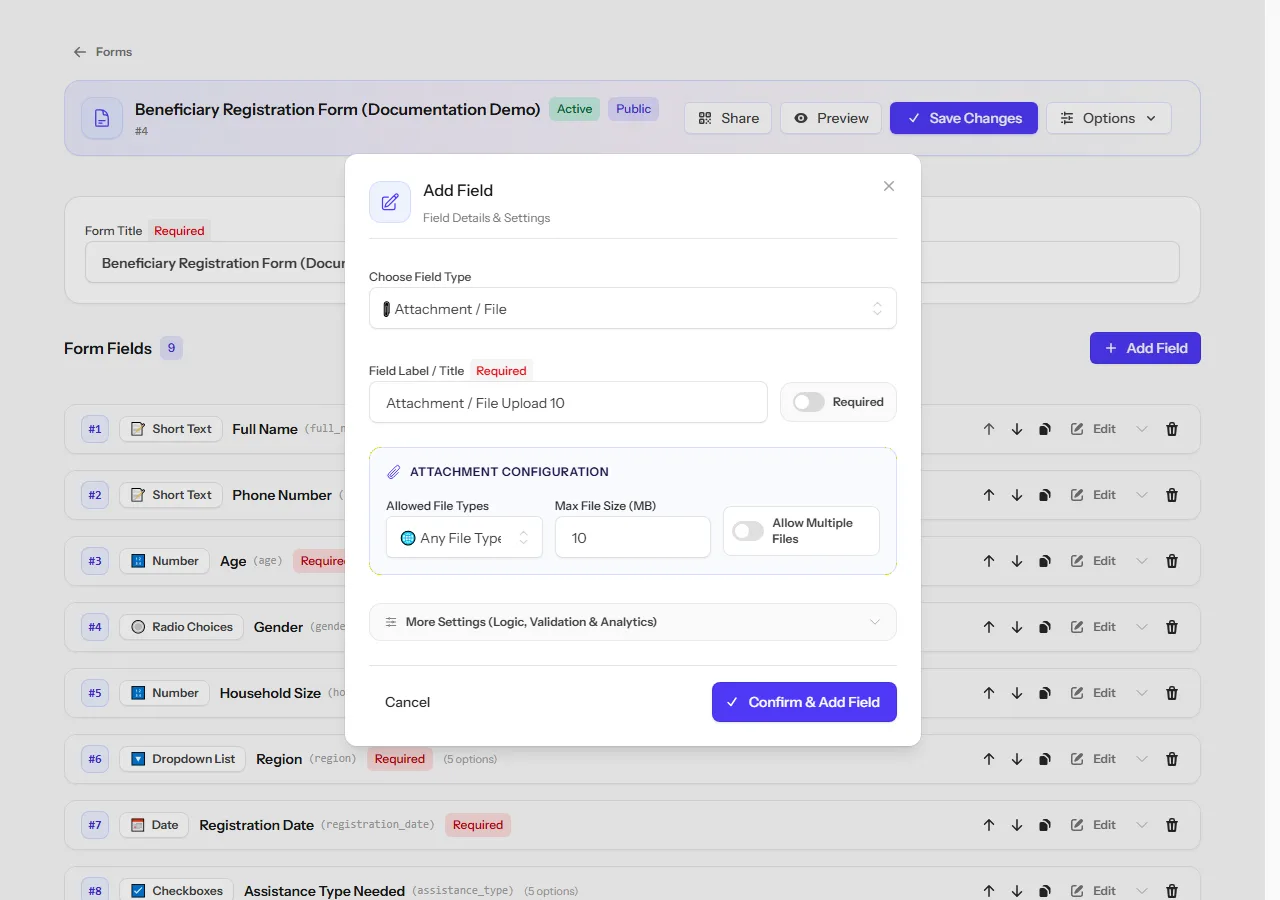
Task: Move Full Name field up
Action: (x=989, y=429)
